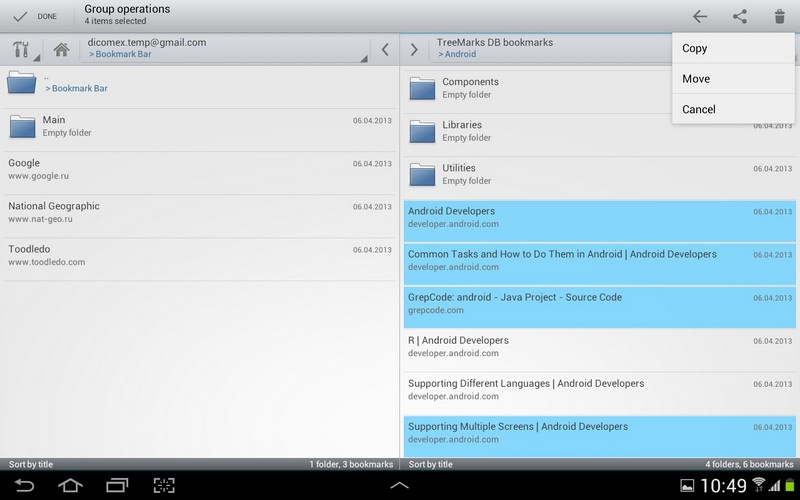Viewport: 800px width, 500px height.
Task: Click the '> Android' path label
Action: pos(457,54)
